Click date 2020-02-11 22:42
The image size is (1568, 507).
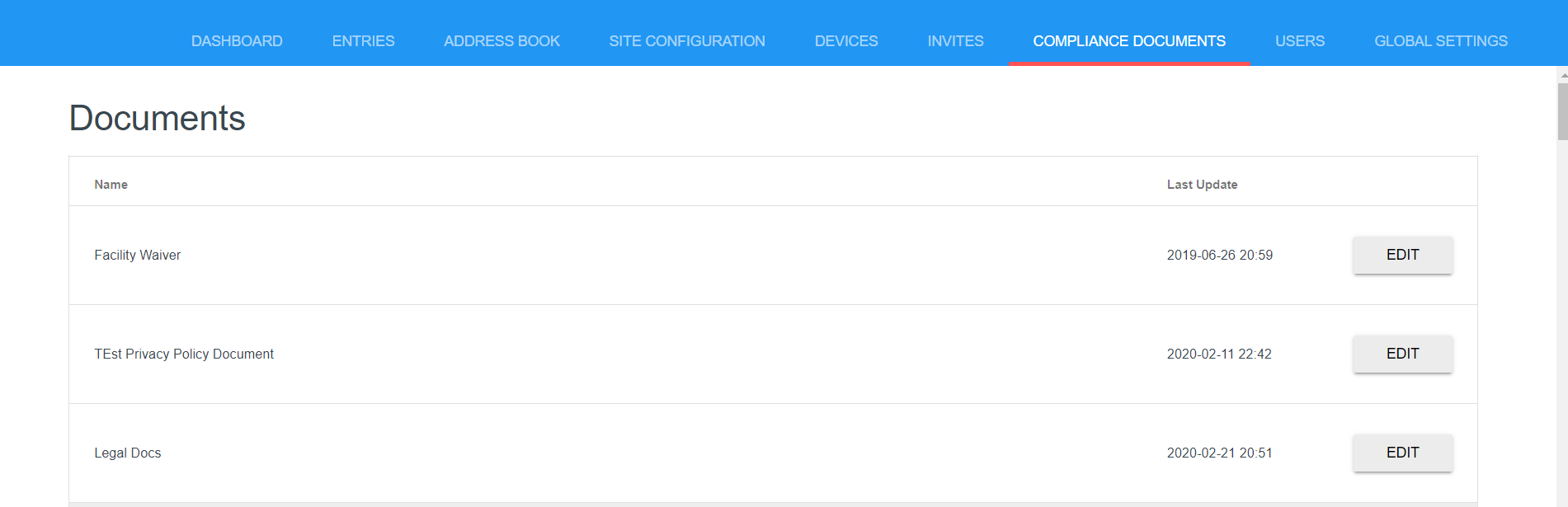tap(1219, 354)
